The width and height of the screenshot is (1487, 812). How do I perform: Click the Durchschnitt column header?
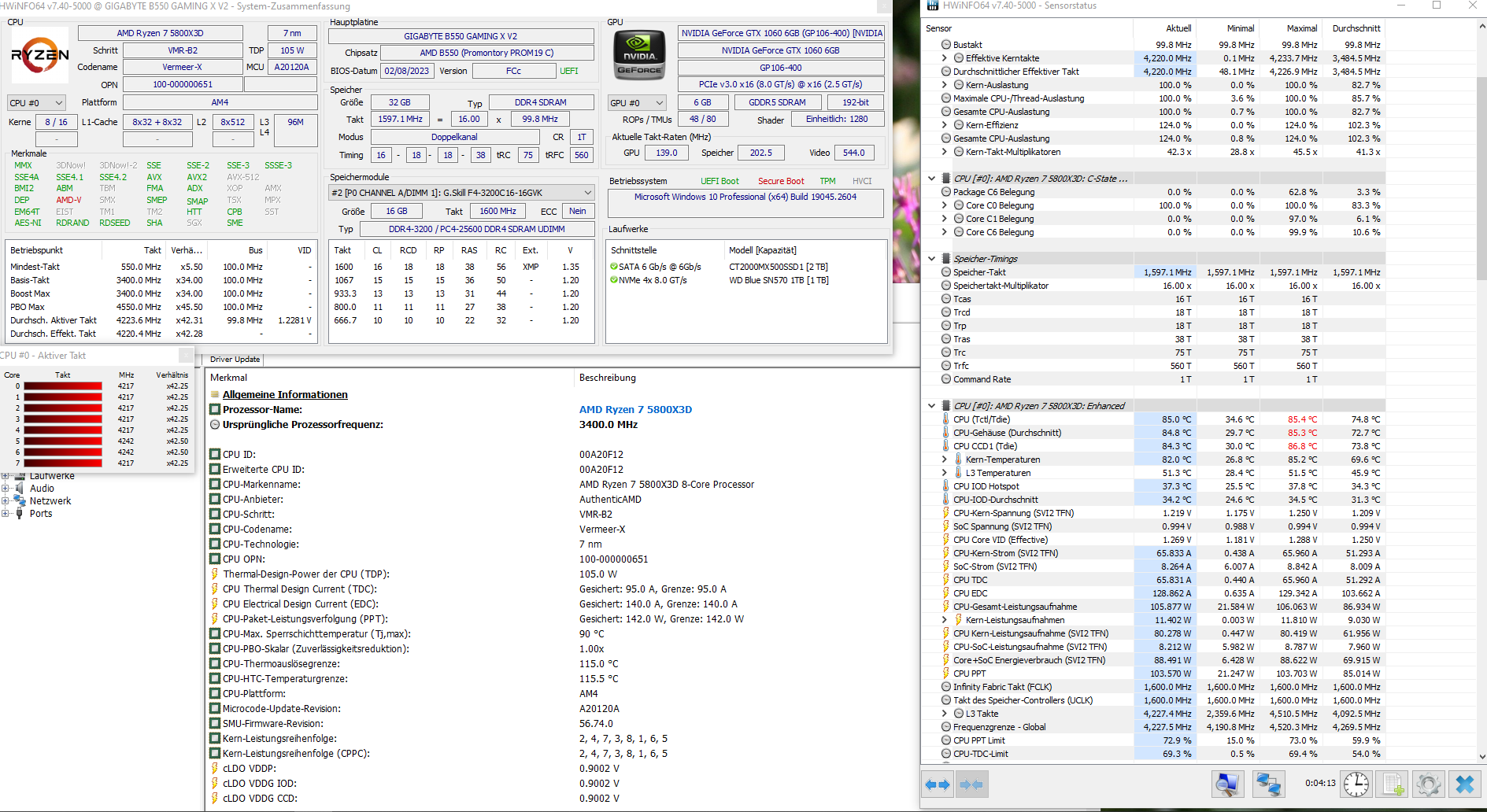1352,28
